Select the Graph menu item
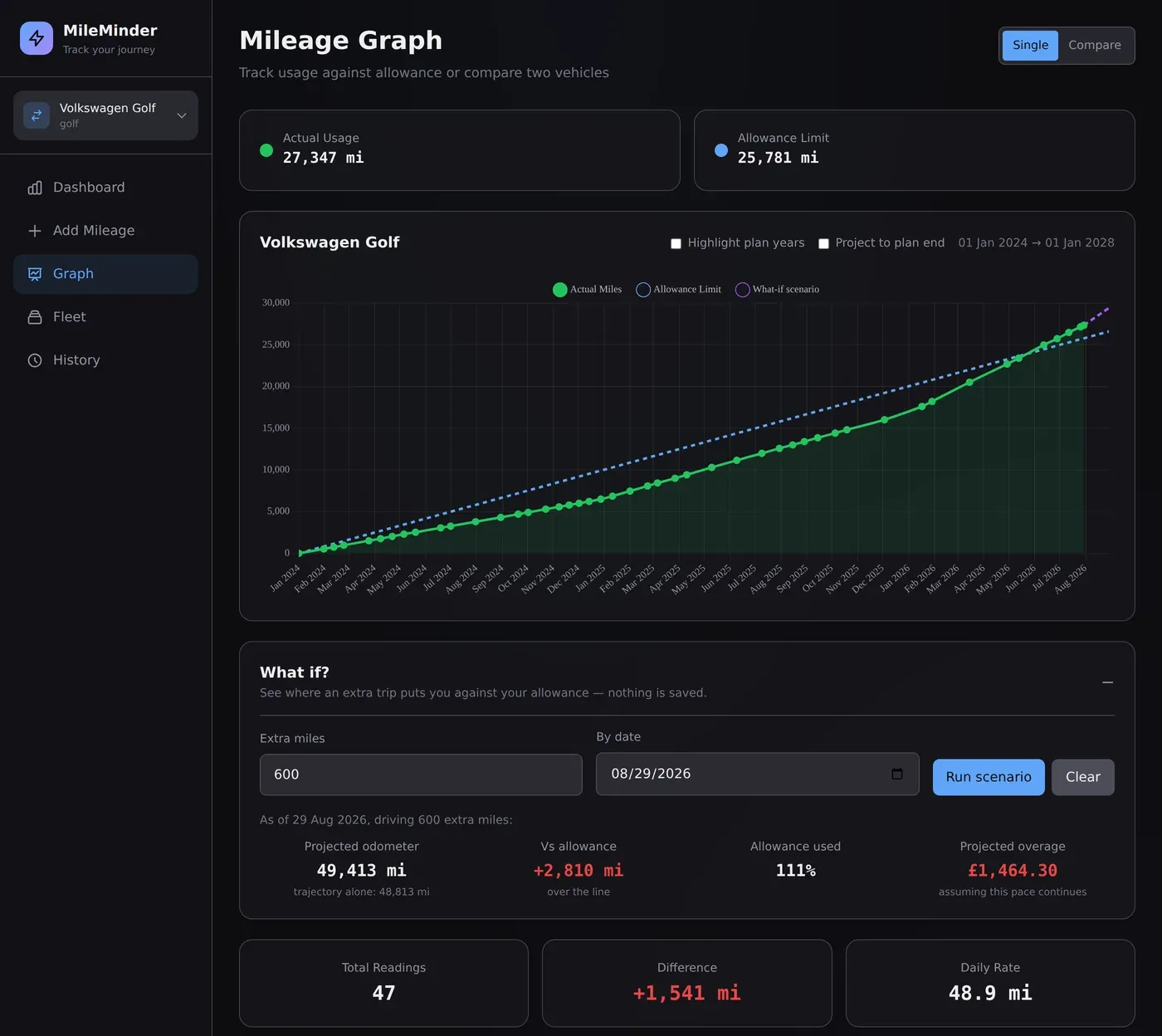This screenshot has height=1036, width=1162. coord(105,274)
